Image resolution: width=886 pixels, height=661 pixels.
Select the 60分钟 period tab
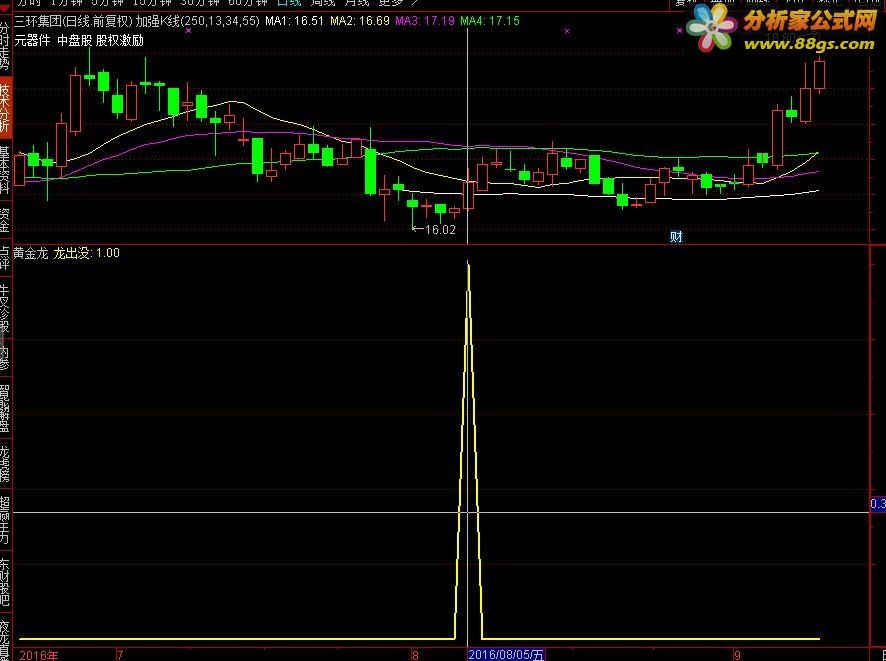(247, 3)
